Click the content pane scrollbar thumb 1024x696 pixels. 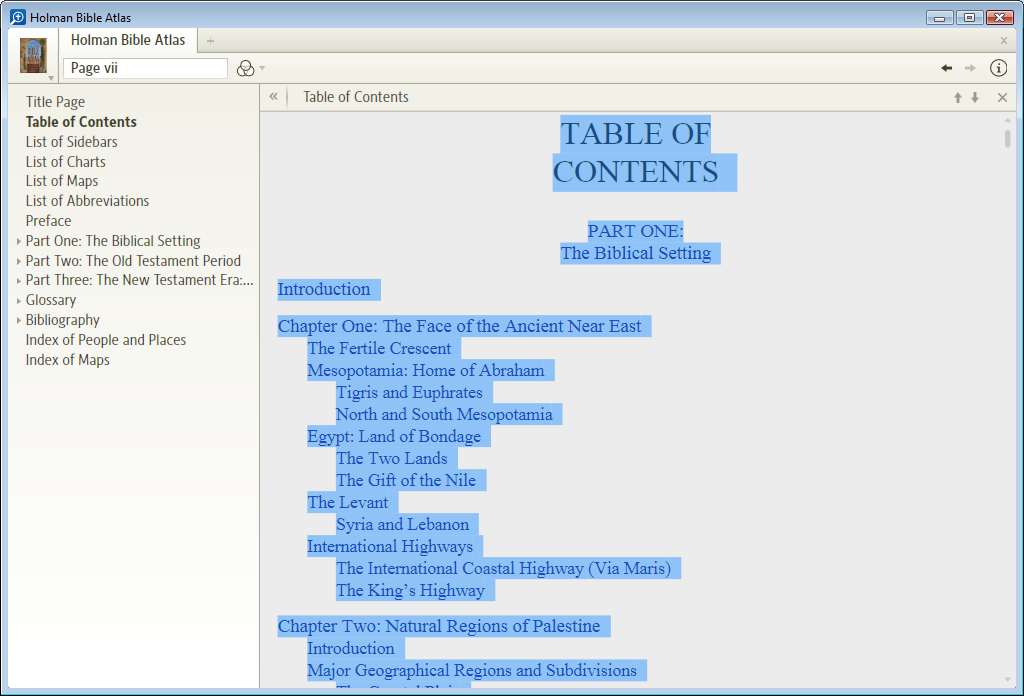tap(1008, 138)
